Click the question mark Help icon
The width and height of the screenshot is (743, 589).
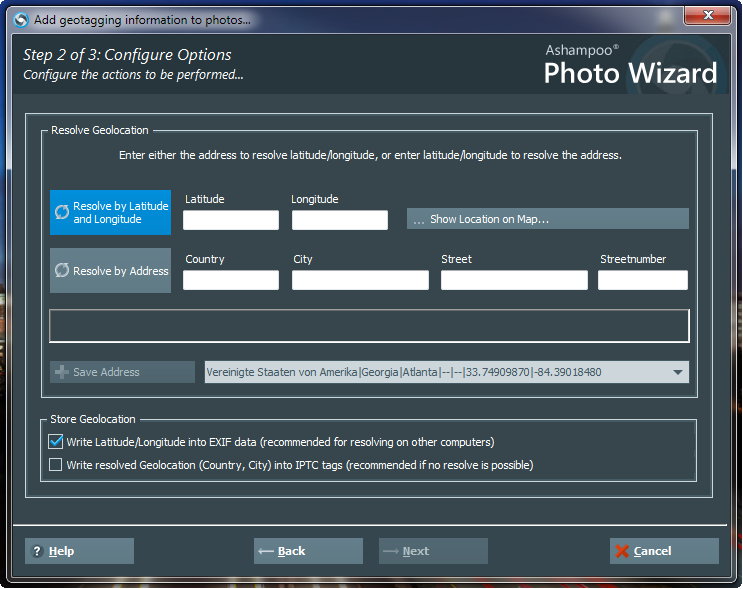[37, 551]
